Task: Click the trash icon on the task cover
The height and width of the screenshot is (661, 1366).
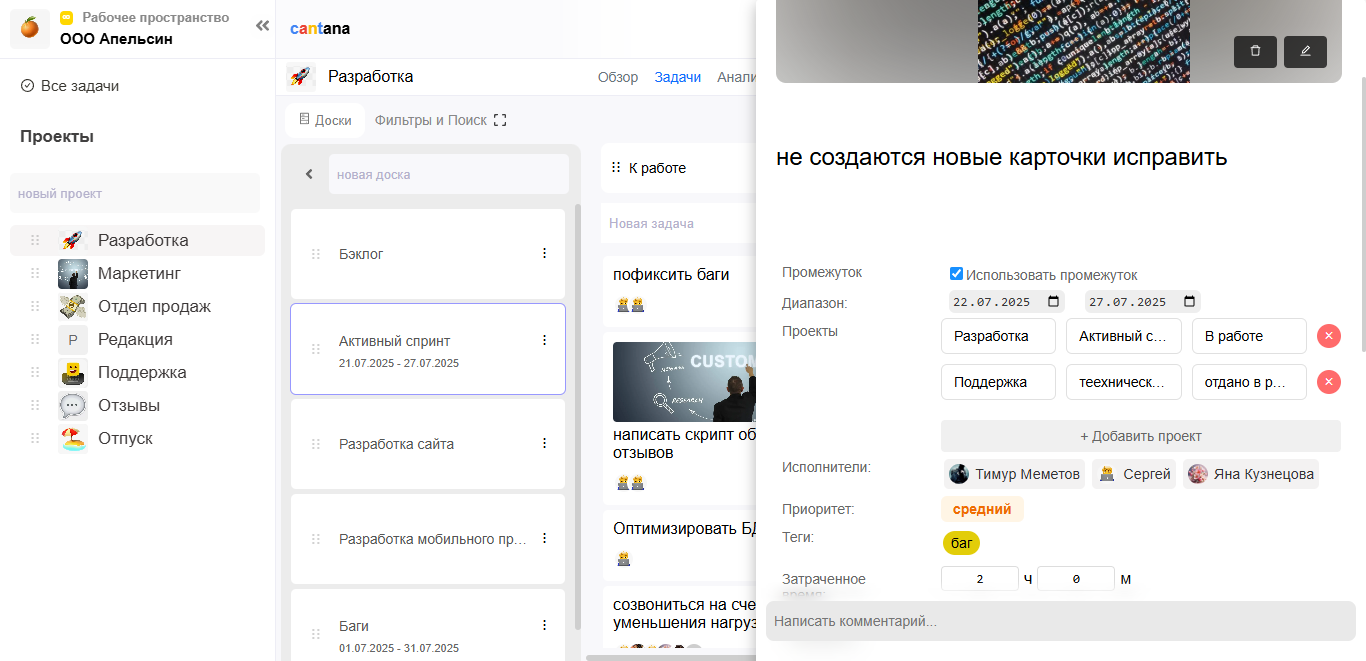Action: click(x=1255, y=51)
